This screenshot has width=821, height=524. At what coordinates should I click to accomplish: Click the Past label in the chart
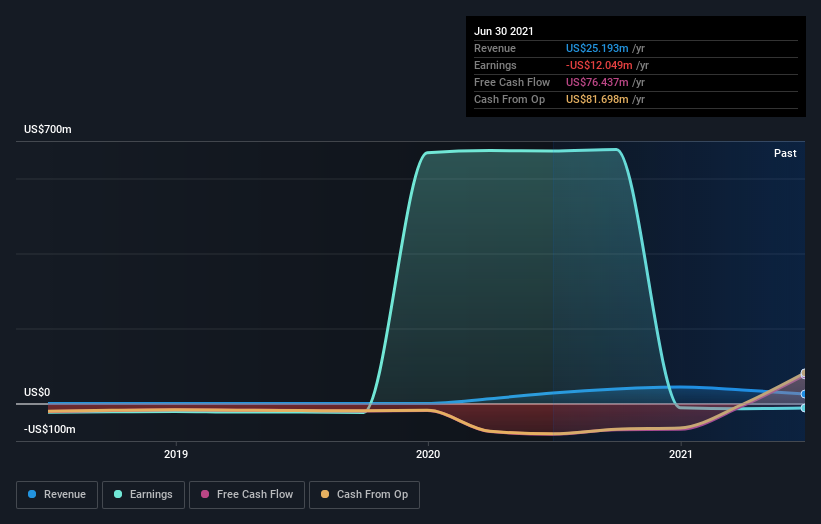(x=785, y=153)
